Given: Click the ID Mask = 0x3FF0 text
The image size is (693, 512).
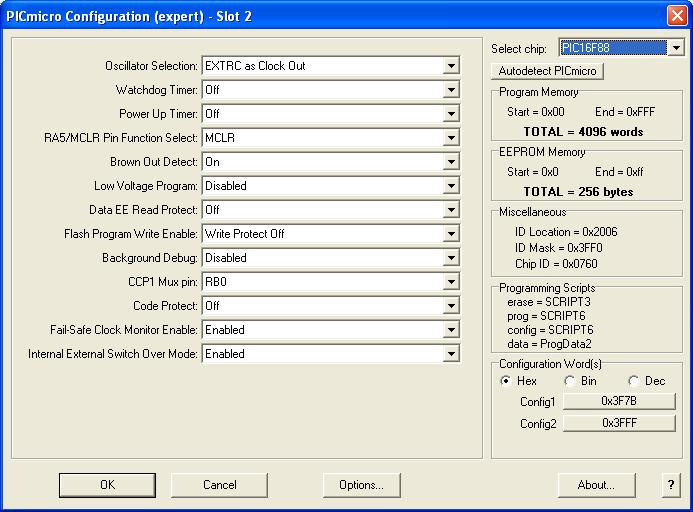Looking at the screenshot, I should [558, 248].
